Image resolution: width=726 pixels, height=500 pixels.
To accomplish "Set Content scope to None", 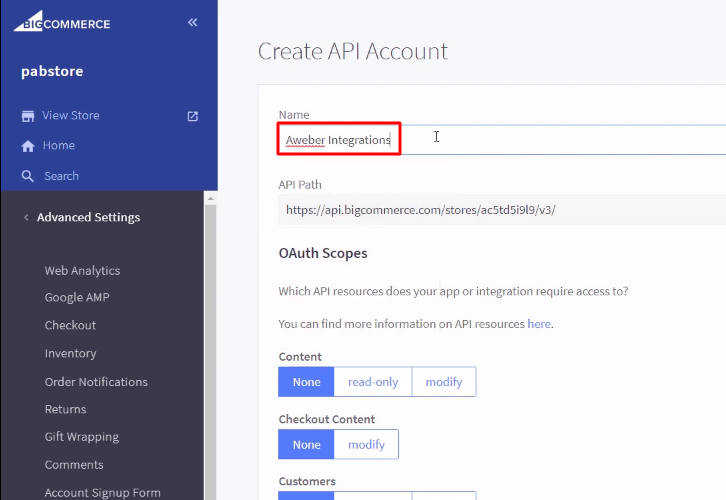I will 306,382.
